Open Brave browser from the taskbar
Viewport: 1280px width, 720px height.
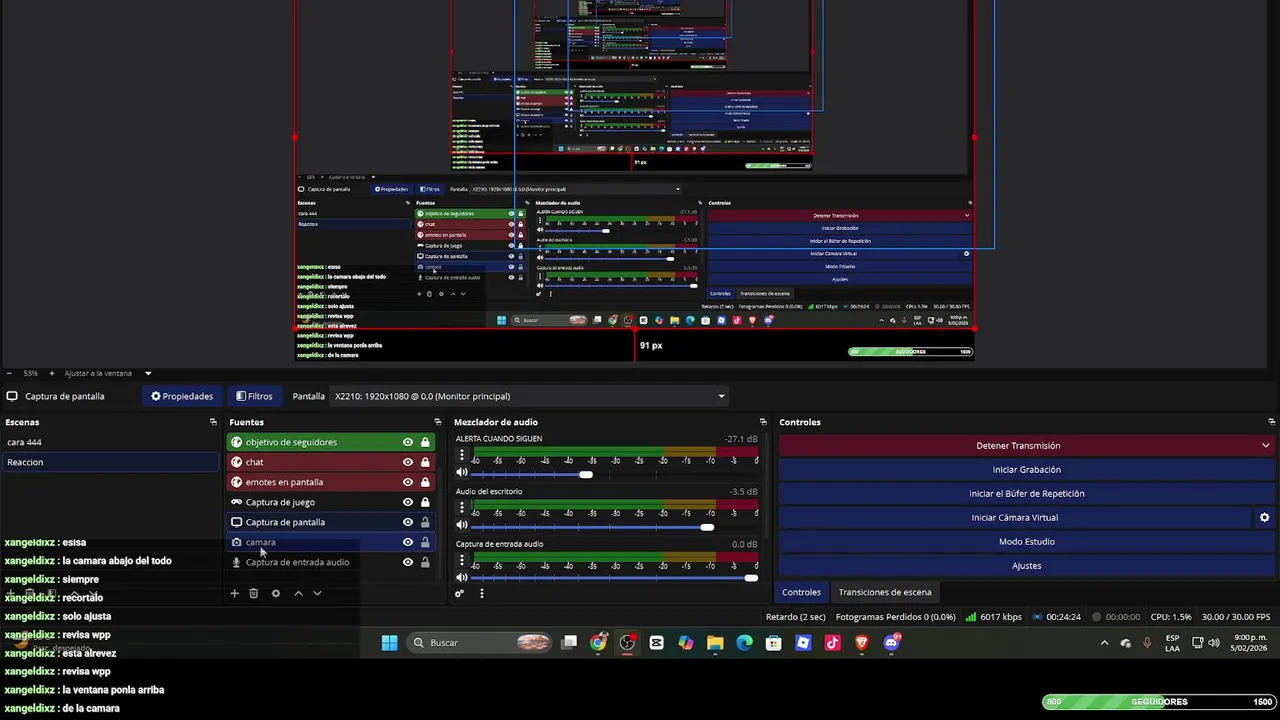pyautogui.click(x=862, y=643)
